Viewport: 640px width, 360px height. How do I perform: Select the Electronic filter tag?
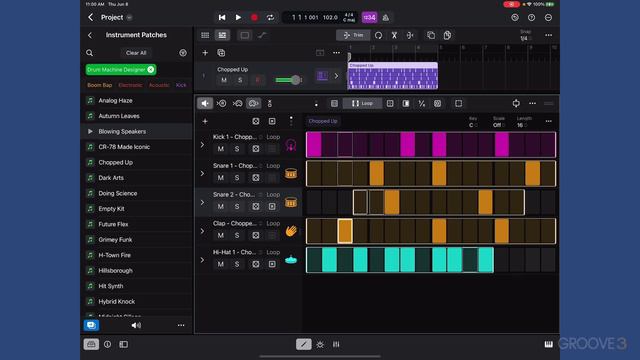coord(130,85)
